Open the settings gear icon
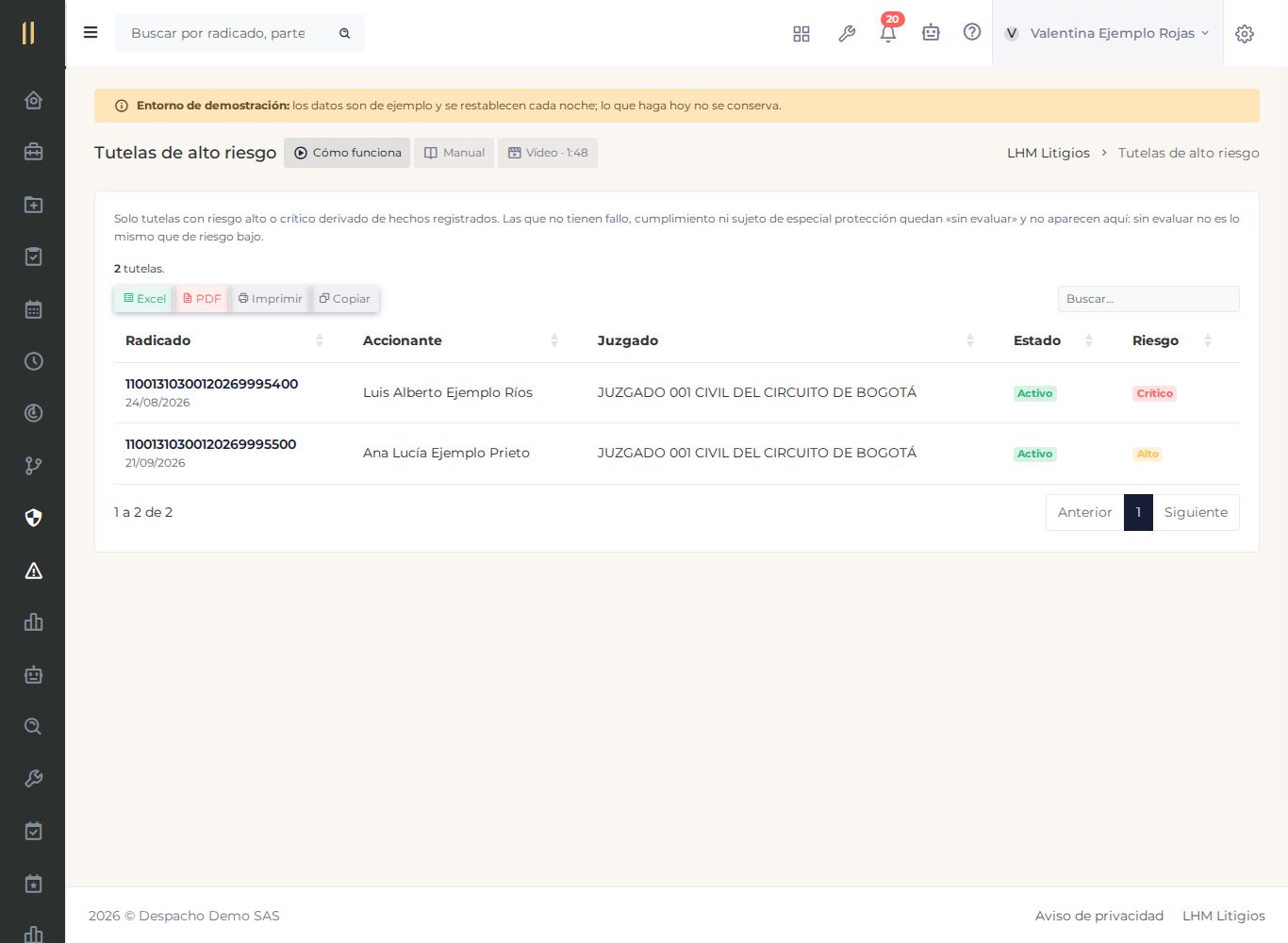 point(1245,34)
